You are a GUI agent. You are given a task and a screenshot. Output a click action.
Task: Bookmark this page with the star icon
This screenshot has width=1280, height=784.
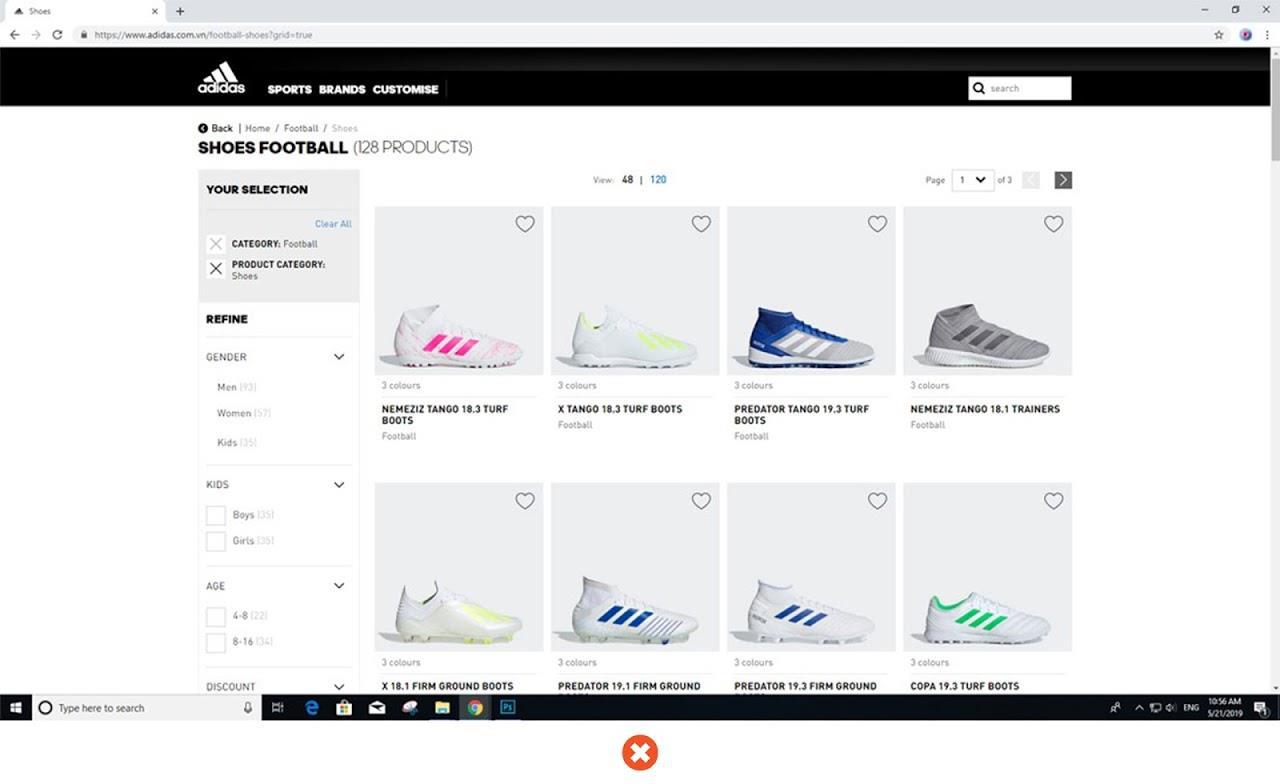click(1219, 35)
